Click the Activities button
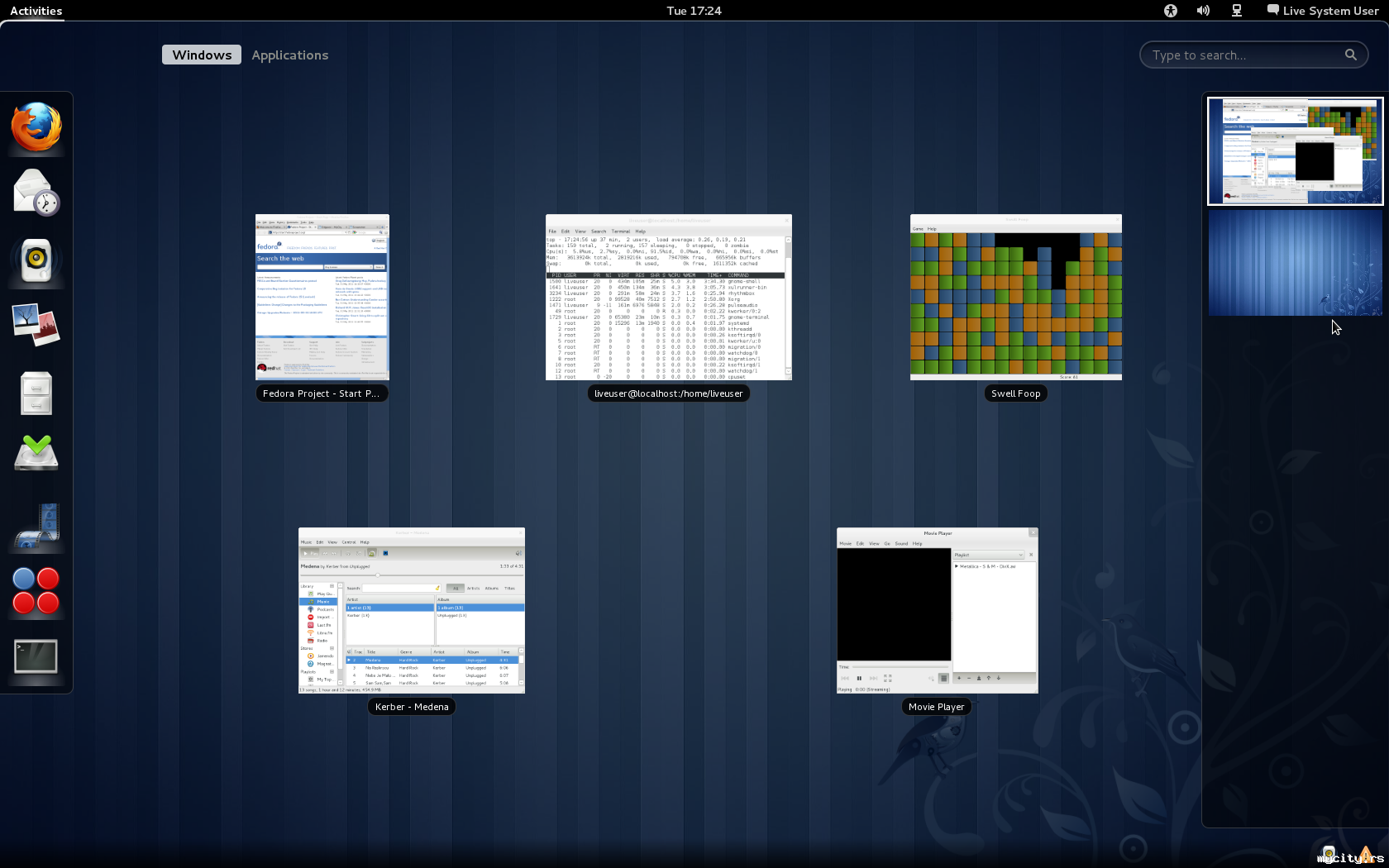This screenshot has width=1389, height=868. [x=36, y=11]
